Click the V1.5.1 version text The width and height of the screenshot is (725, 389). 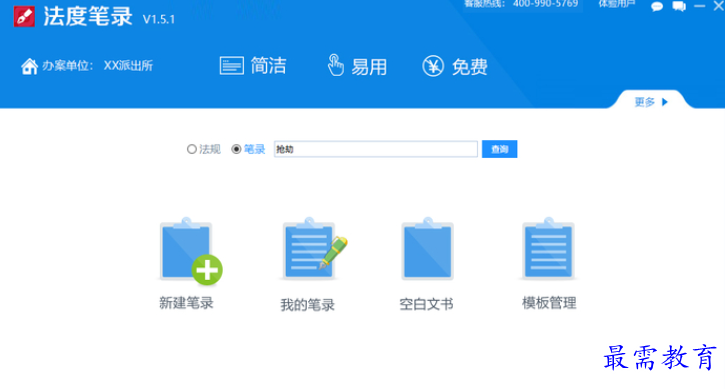[x=159, y=19]
